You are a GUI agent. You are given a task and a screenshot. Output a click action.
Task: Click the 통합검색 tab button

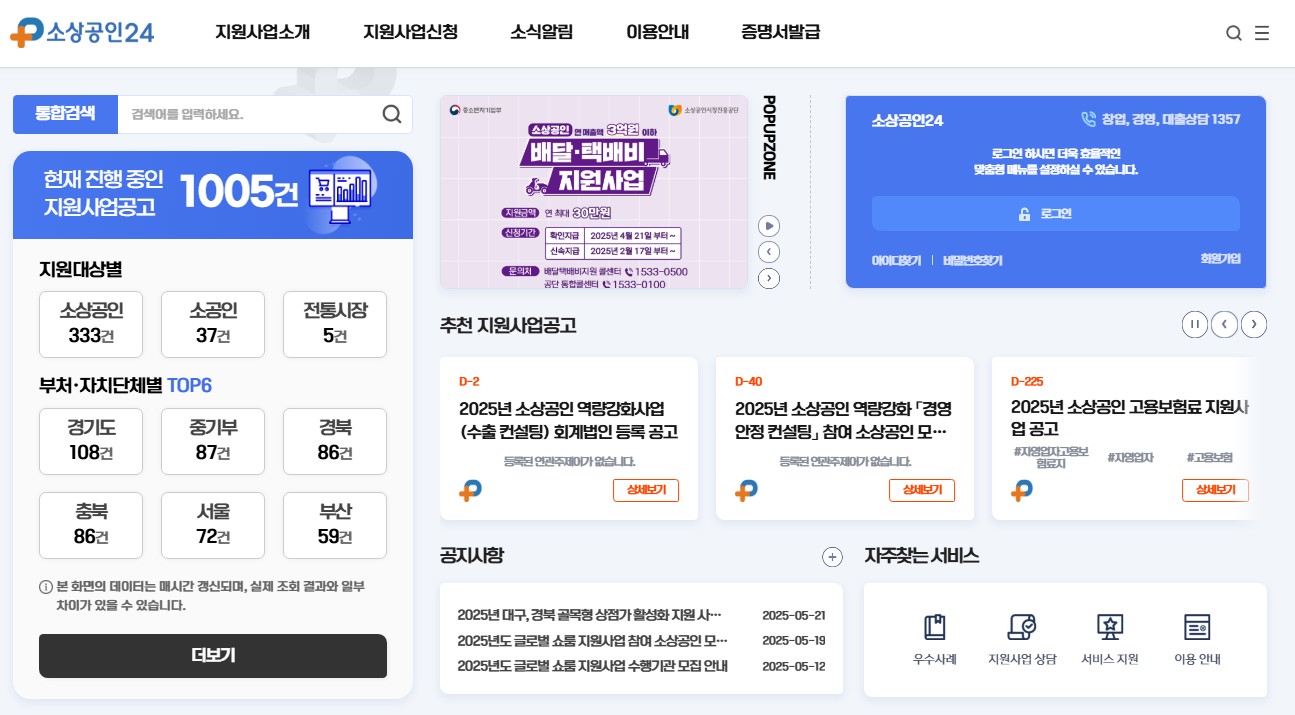tap(65, 114)
